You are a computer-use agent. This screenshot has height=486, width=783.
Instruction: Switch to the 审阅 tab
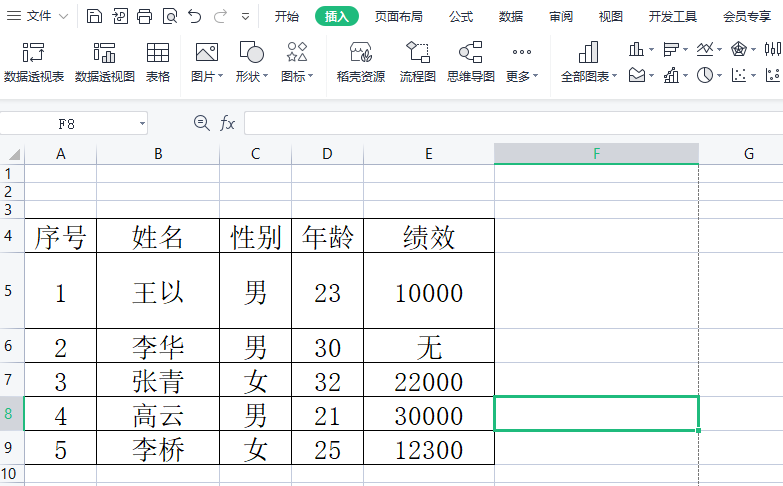[x=561, y=16]
